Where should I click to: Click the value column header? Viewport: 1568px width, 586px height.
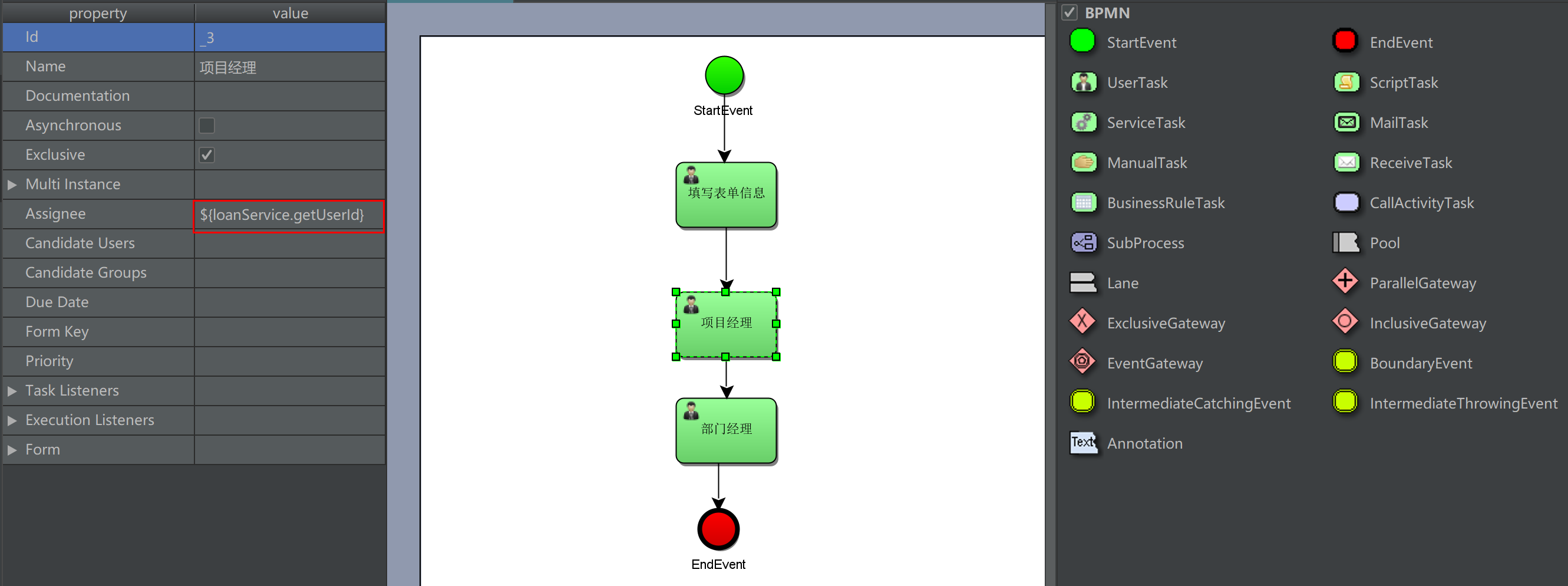(x=291, y=13)
